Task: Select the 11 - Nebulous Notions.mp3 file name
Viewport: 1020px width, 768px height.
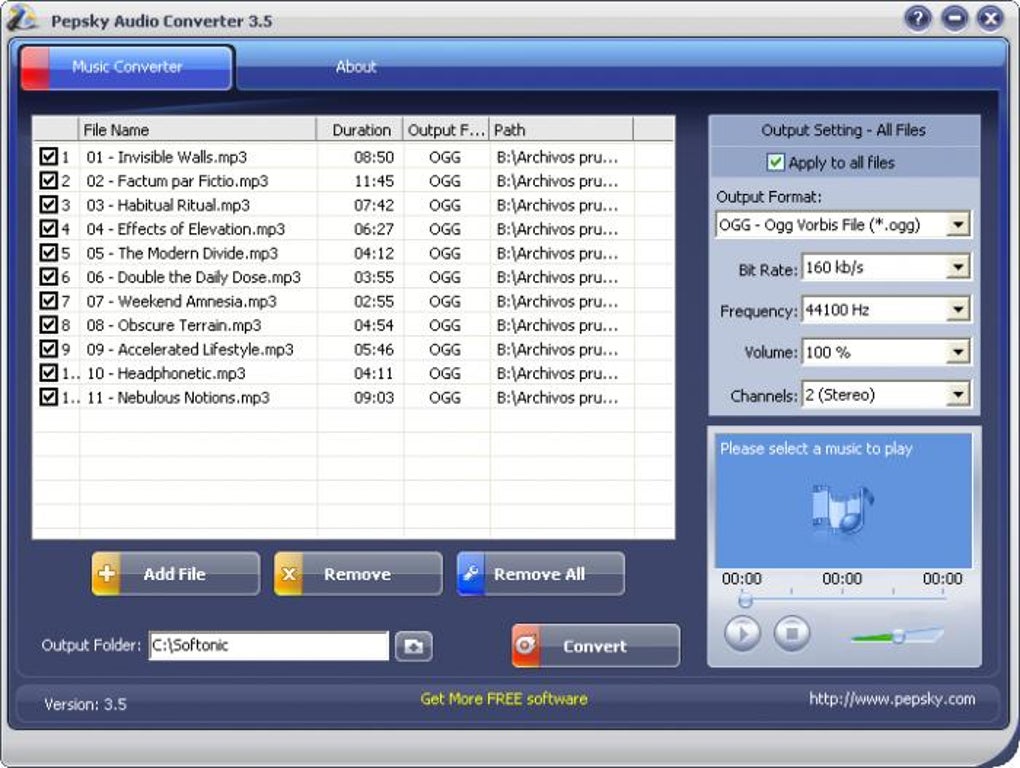Action: [x=178, y=397]
